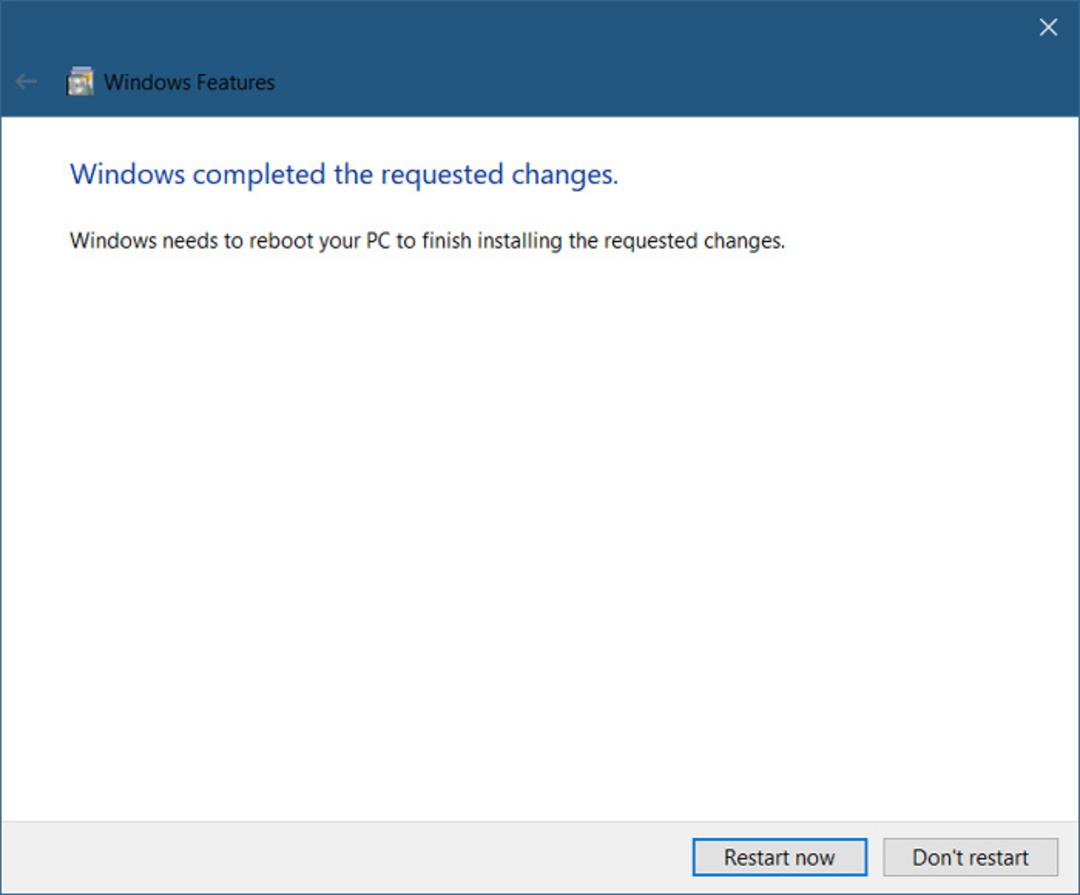Choose Don't restart
This screenshot has width=1080, height=895.
coord(970,857)
